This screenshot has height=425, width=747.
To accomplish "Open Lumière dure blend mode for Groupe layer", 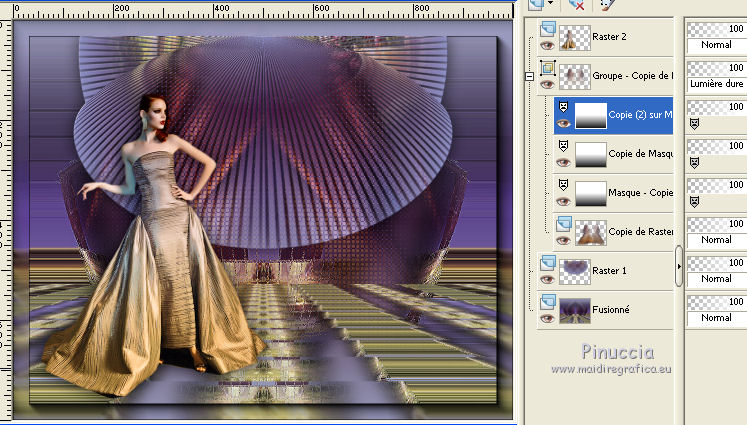I will 717,84.
